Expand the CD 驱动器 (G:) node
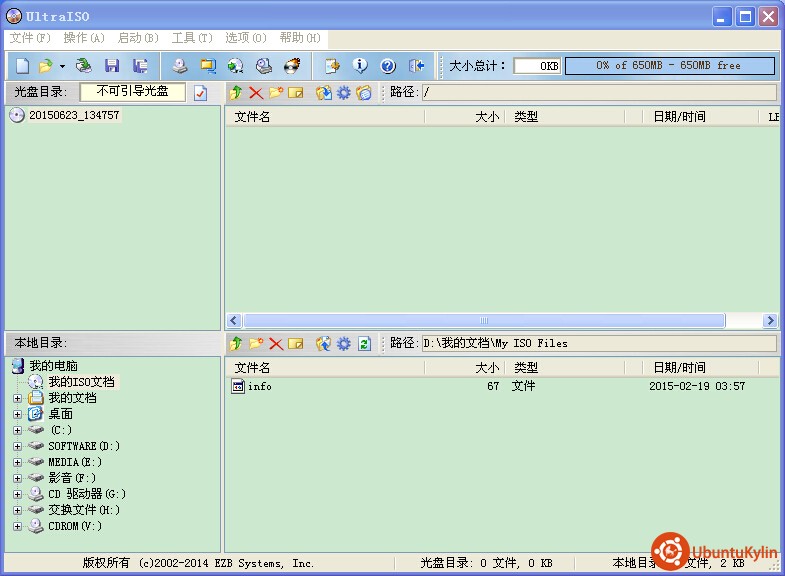This screenshot has width=785, height=576. (x=18, y=494)
